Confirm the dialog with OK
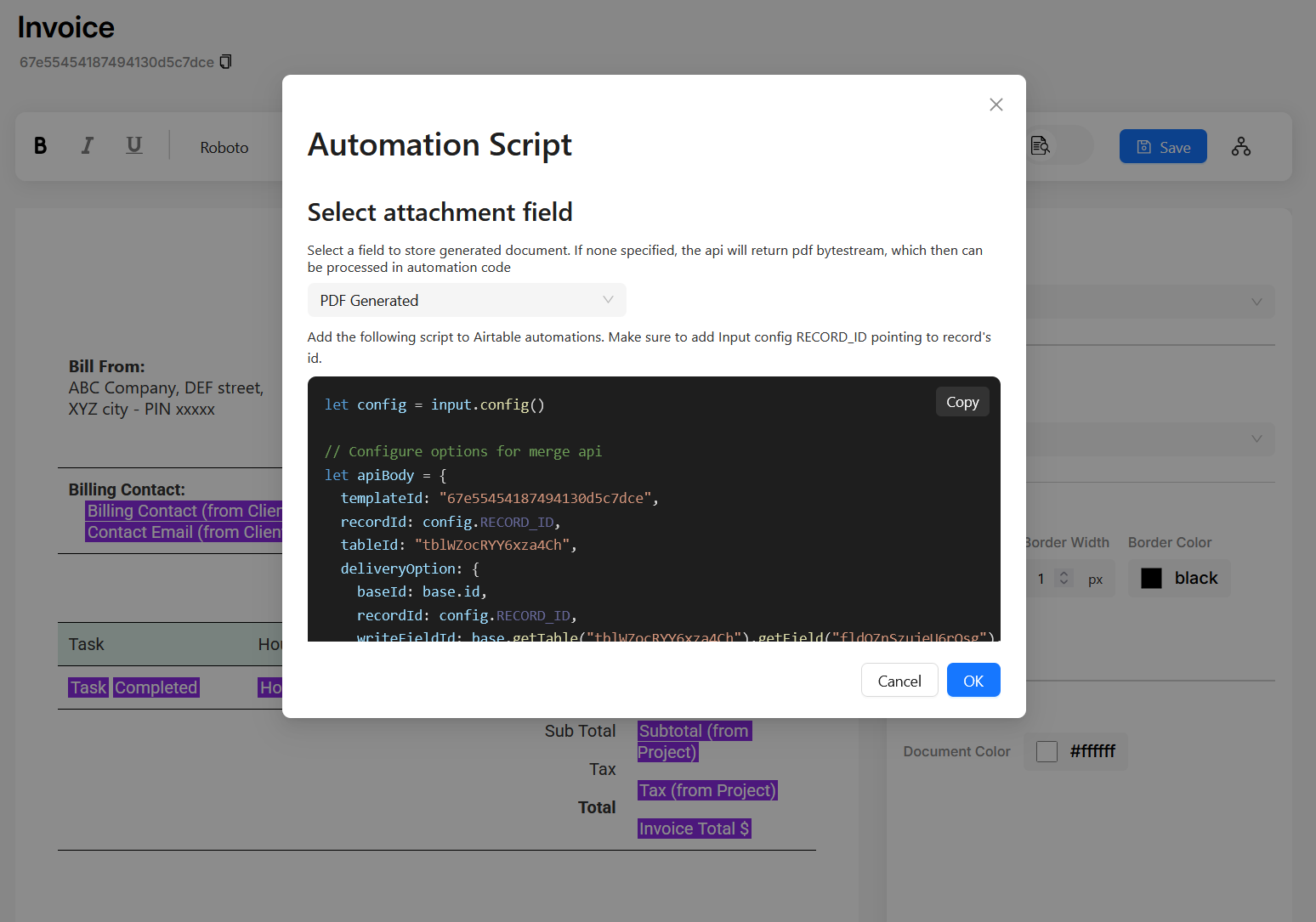 tap(973, 681)
